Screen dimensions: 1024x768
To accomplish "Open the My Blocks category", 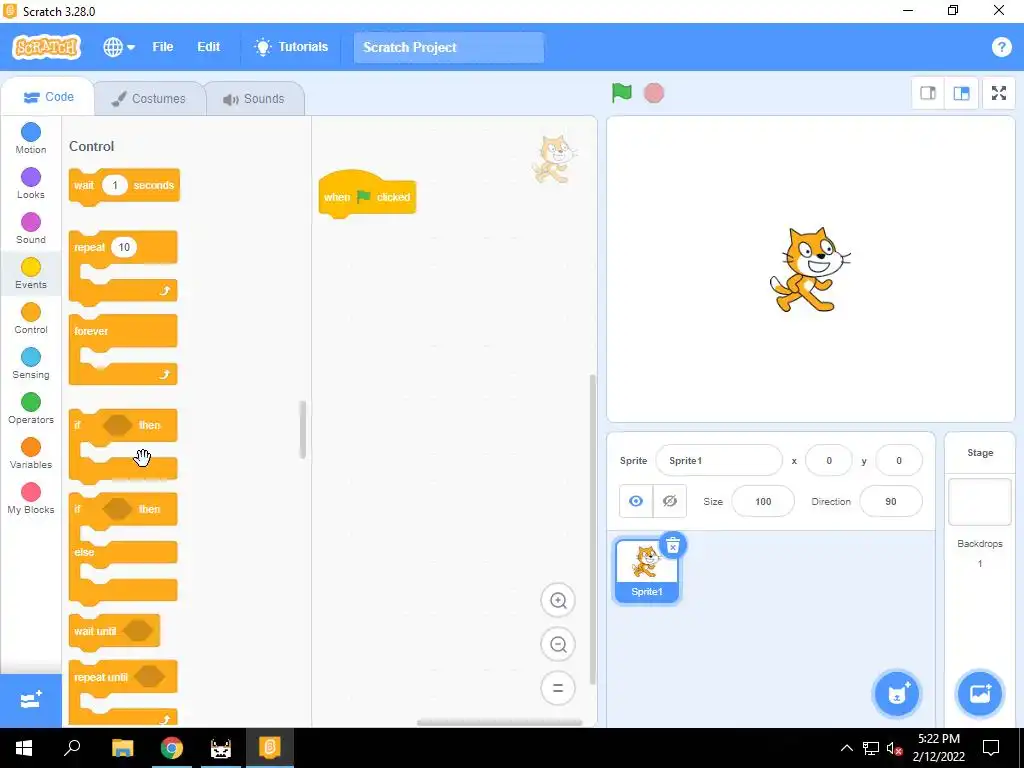I will click(x=31, y=498).
